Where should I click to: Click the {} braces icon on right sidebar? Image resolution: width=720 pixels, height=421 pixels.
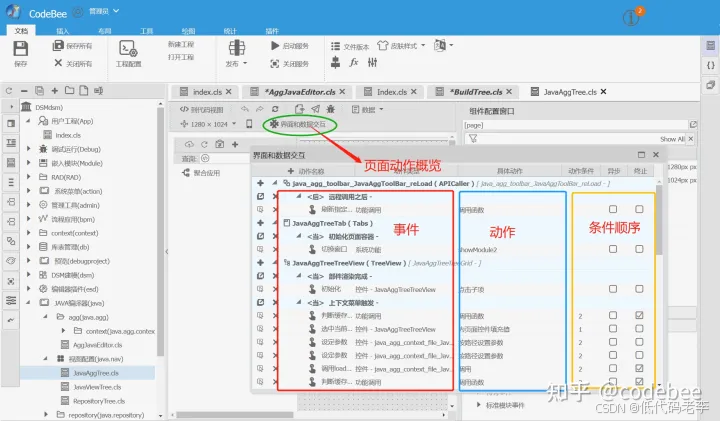(710, 65)
